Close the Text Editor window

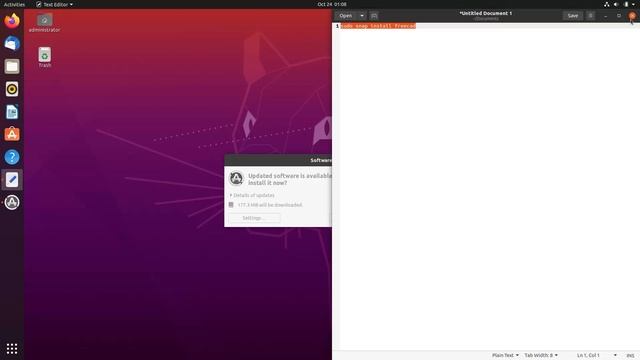pyautogui.click(x=632, y=16)
